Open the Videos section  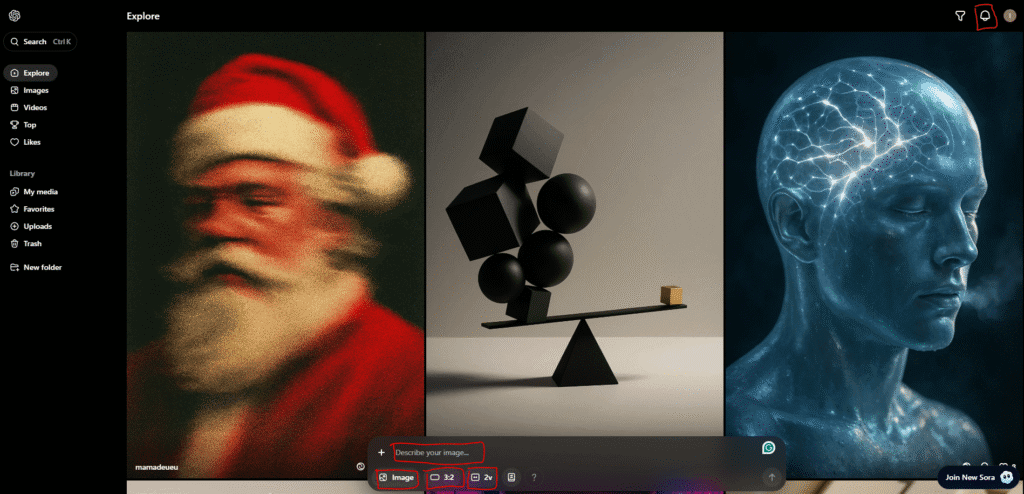click(x=35, y=107)
